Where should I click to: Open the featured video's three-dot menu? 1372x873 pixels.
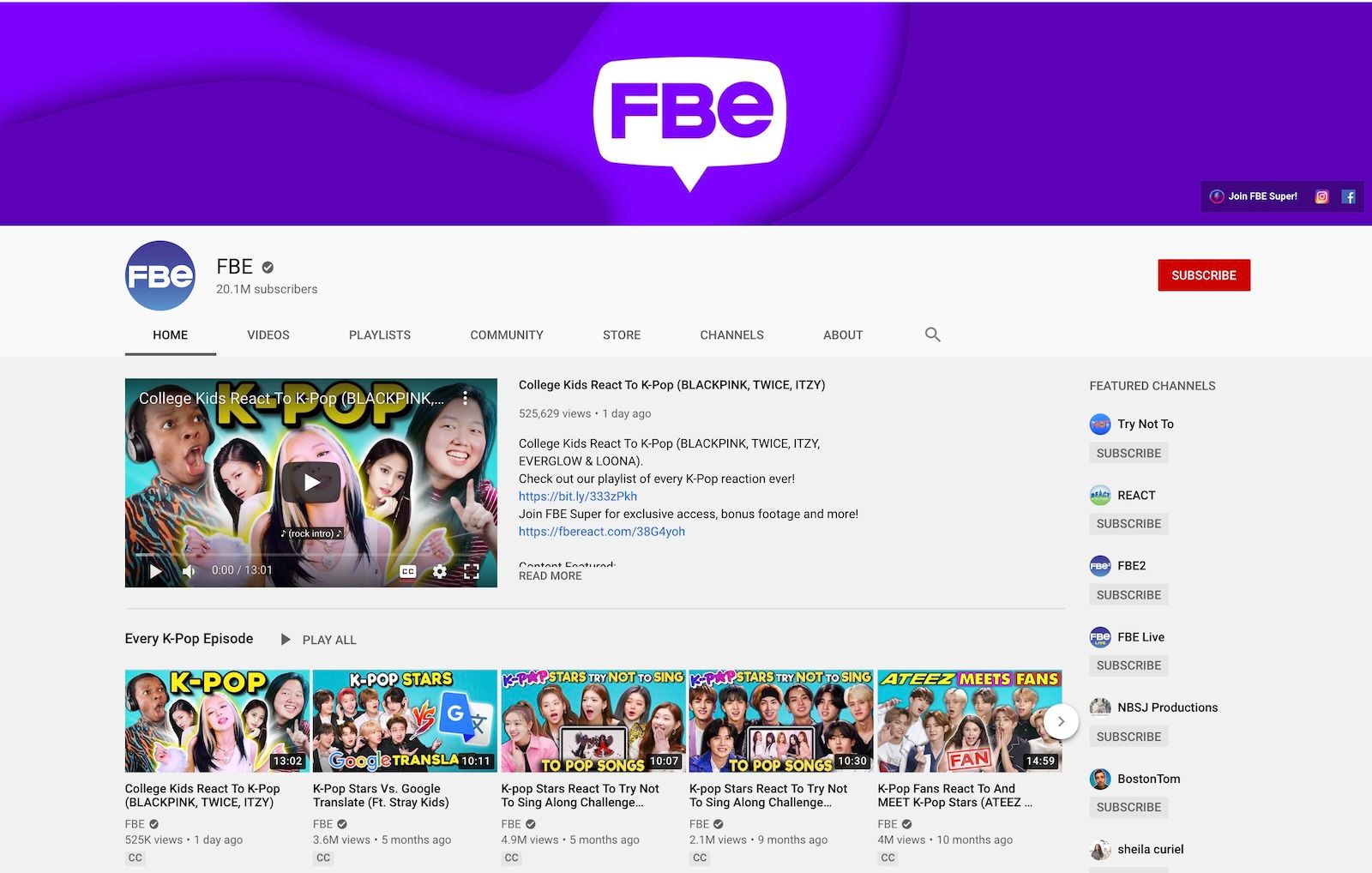pyautogui.click(x=465, y=399)
